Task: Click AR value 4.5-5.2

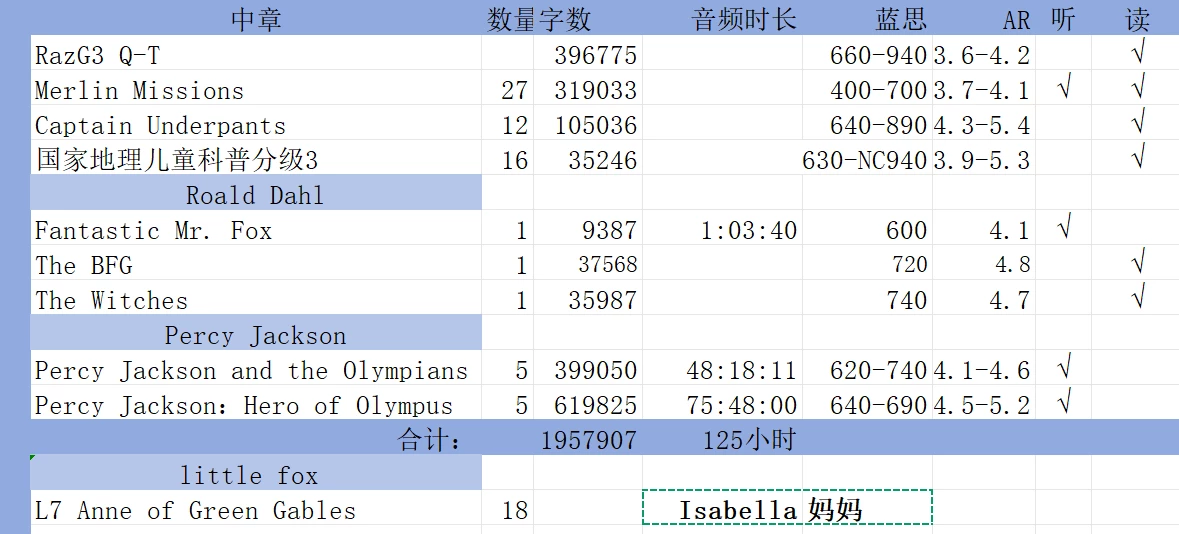Action: 984,403
